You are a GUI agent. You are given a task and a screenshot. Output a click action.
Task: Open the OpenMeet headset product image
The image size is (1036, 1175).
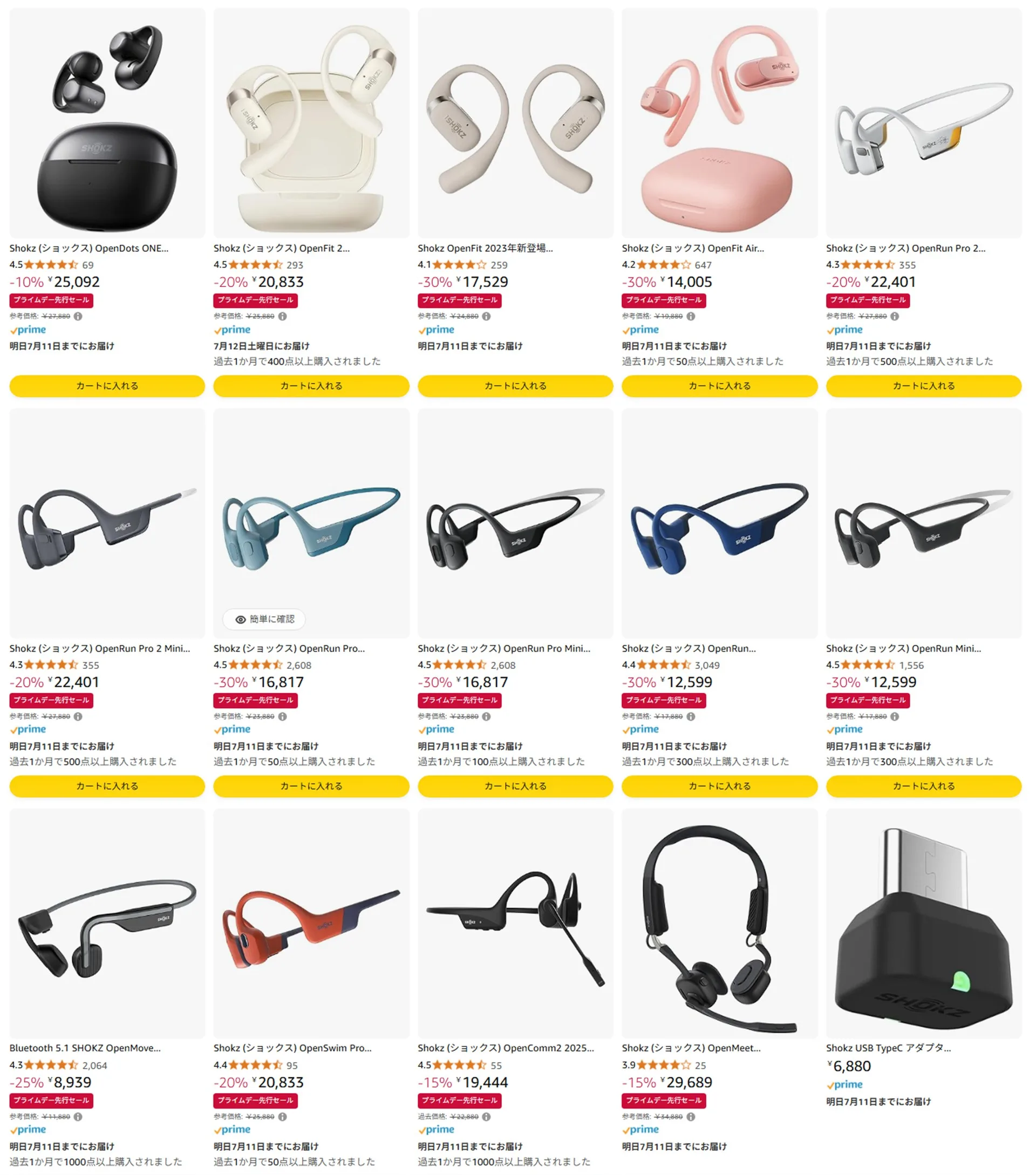[x=719, y=924]
